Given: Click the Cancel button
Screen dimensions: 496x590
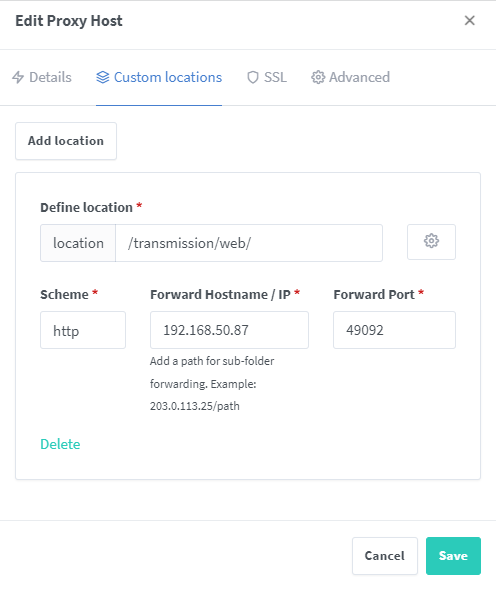Looking at the screenshot, I should click(x=385, y=556).
